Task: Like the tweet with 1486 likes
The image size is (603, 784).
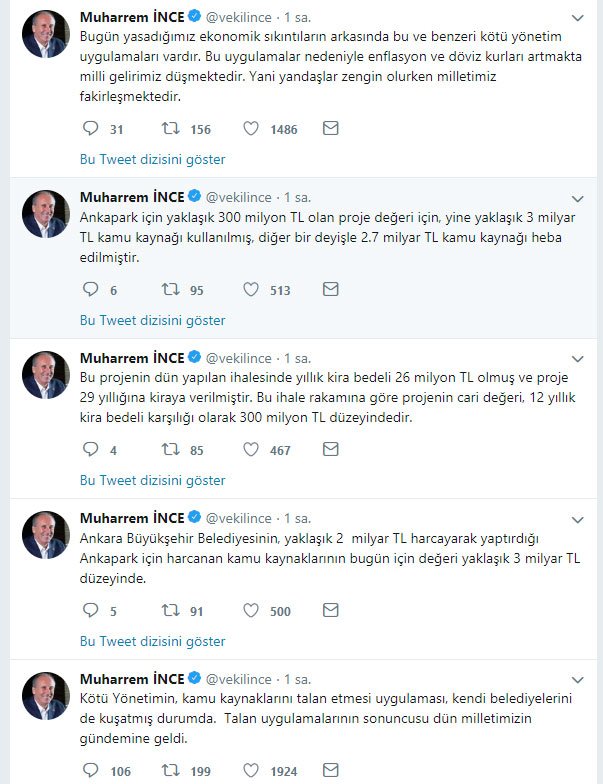Action: (251, 129)
